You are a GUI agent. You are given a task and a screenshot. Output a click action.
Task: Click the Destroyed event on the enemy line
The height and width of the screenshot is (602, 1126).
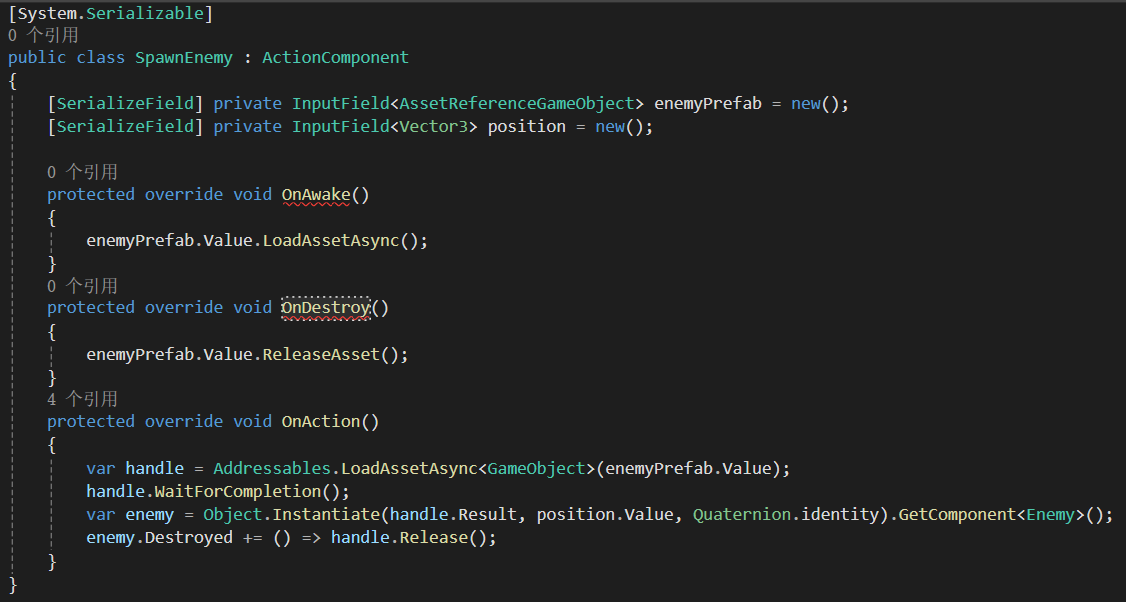pos(193,538)
